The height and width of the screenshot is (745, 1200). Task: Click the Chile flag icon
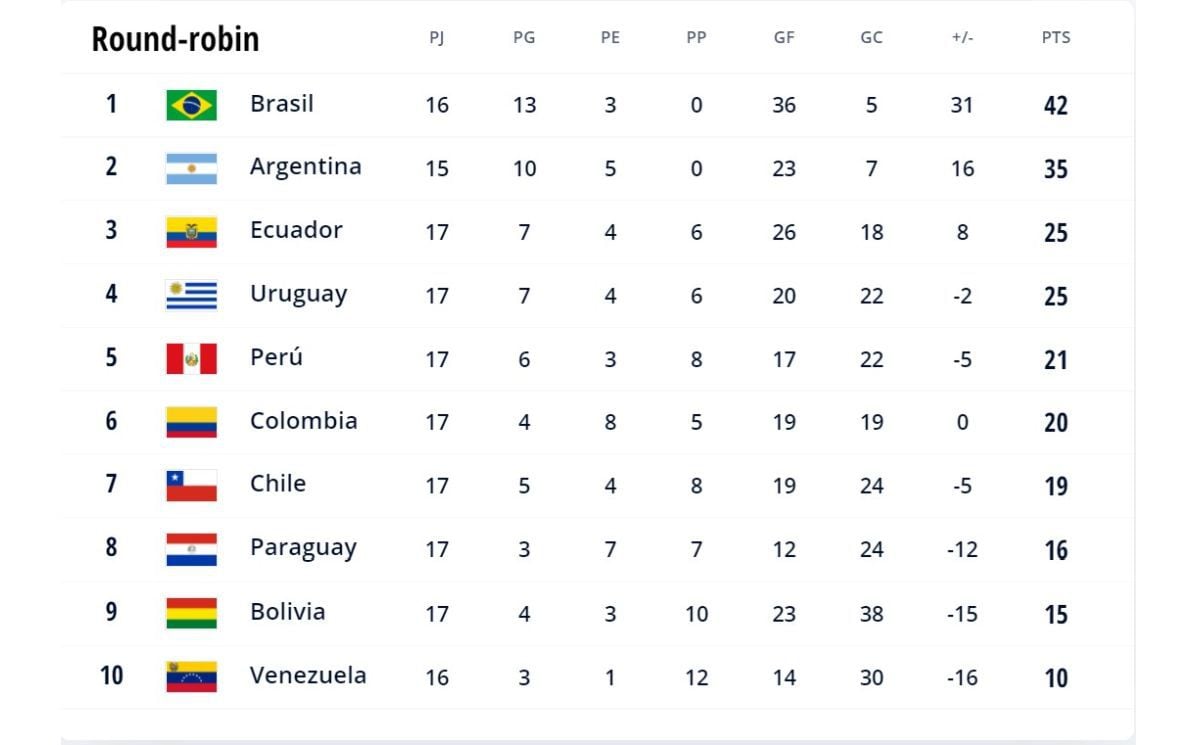point(191,485)
